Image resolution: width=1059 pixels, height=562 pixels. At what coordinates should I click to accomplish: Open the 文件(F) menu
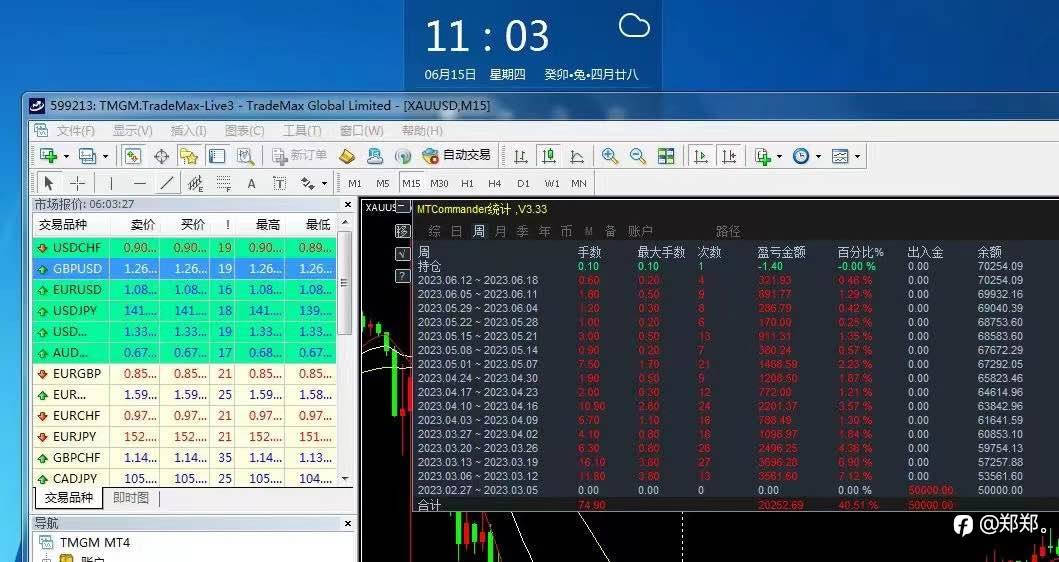(x=75, y=130)
